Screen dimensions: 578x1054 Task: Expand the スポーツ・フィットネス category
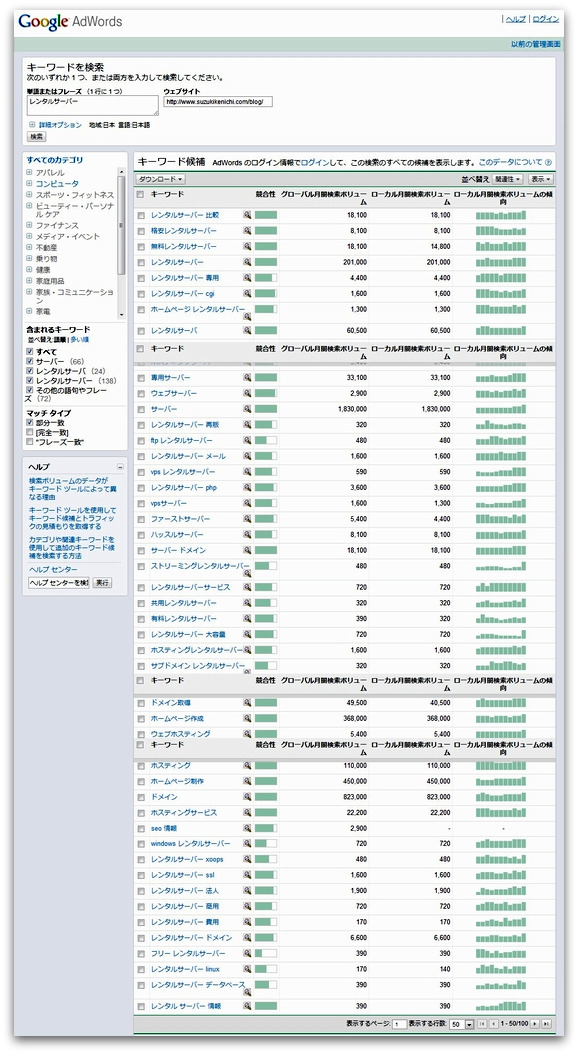(30, 194)
